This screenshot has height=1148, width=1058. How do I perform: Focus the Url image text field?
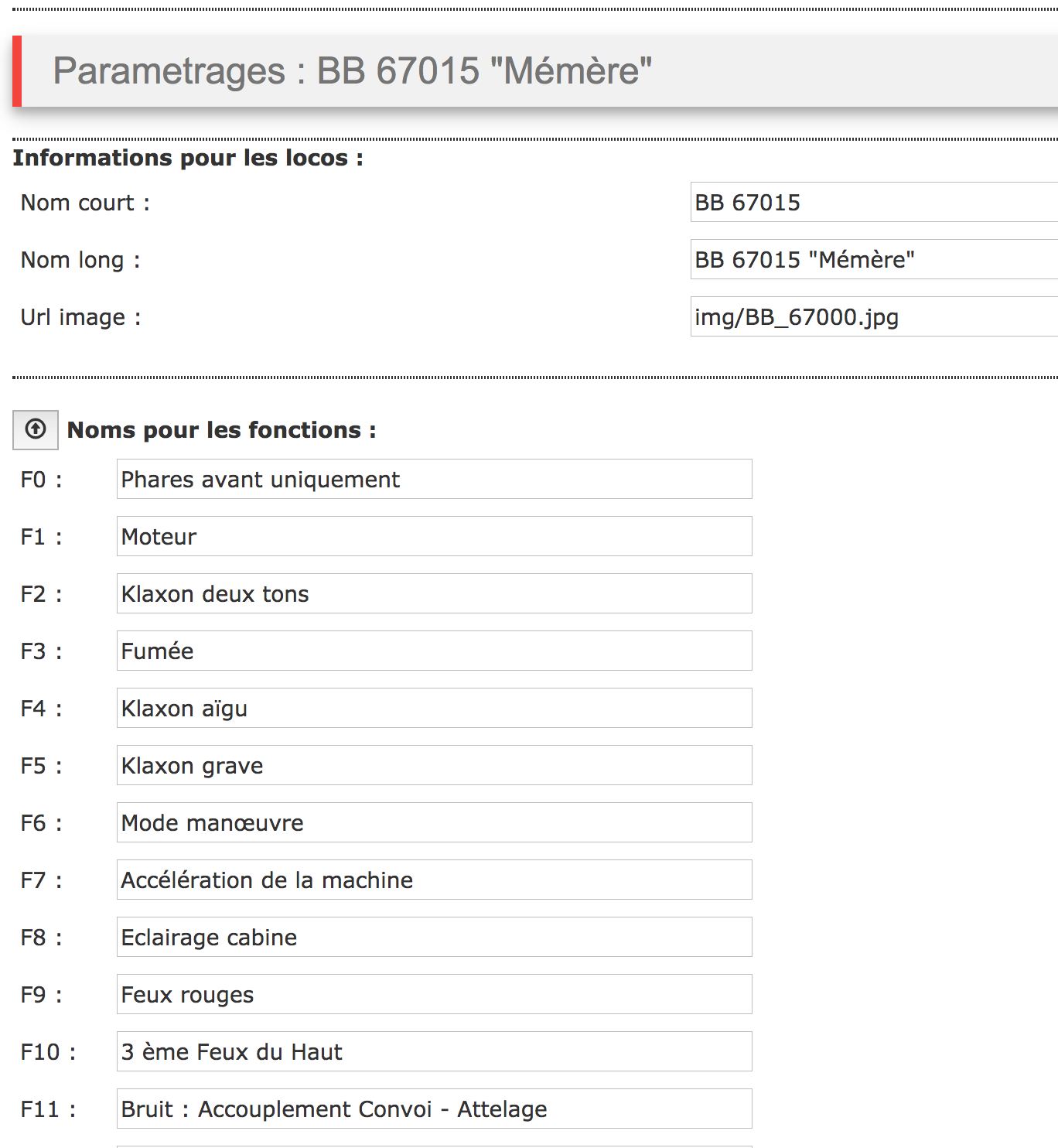click(874, 316)
